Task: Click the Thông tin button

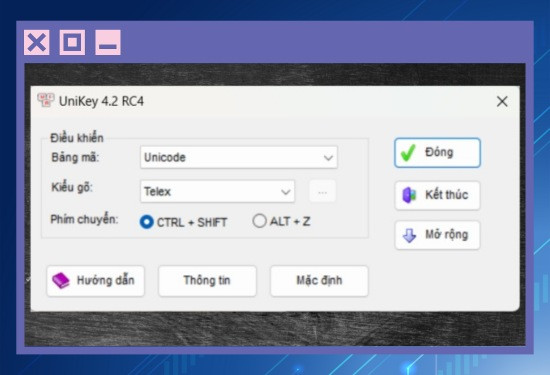Action: pyautogui.click(x=207, y=281)
